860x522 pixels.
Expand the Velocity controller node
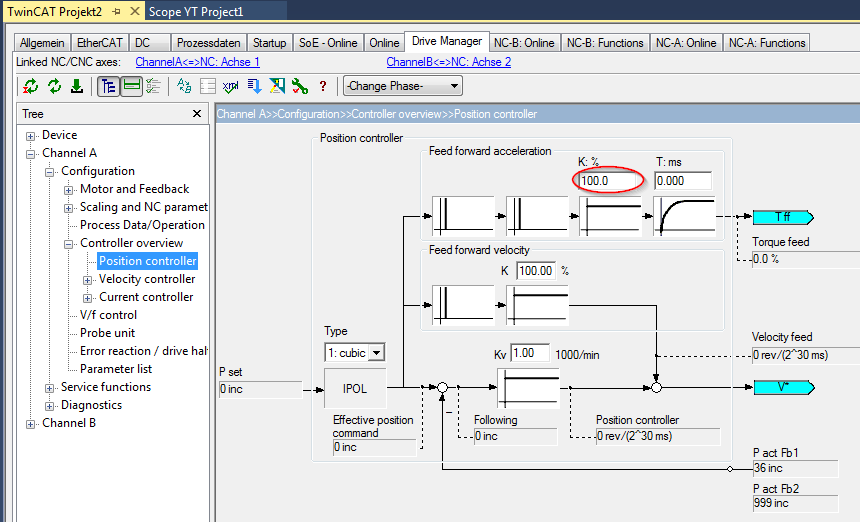87,280
